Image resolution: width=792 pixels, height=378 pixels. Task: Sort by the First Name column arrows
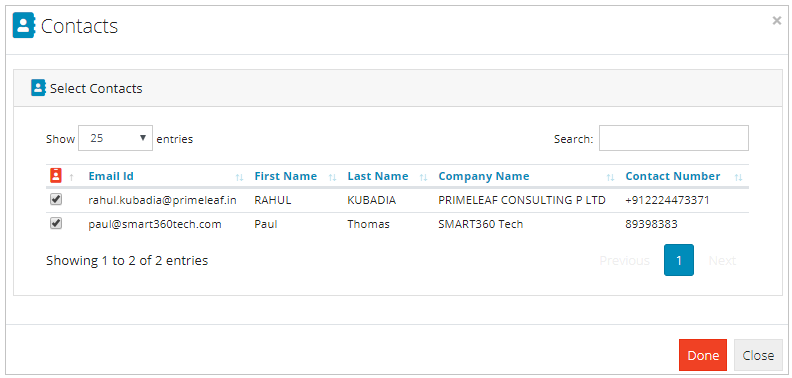332,177
